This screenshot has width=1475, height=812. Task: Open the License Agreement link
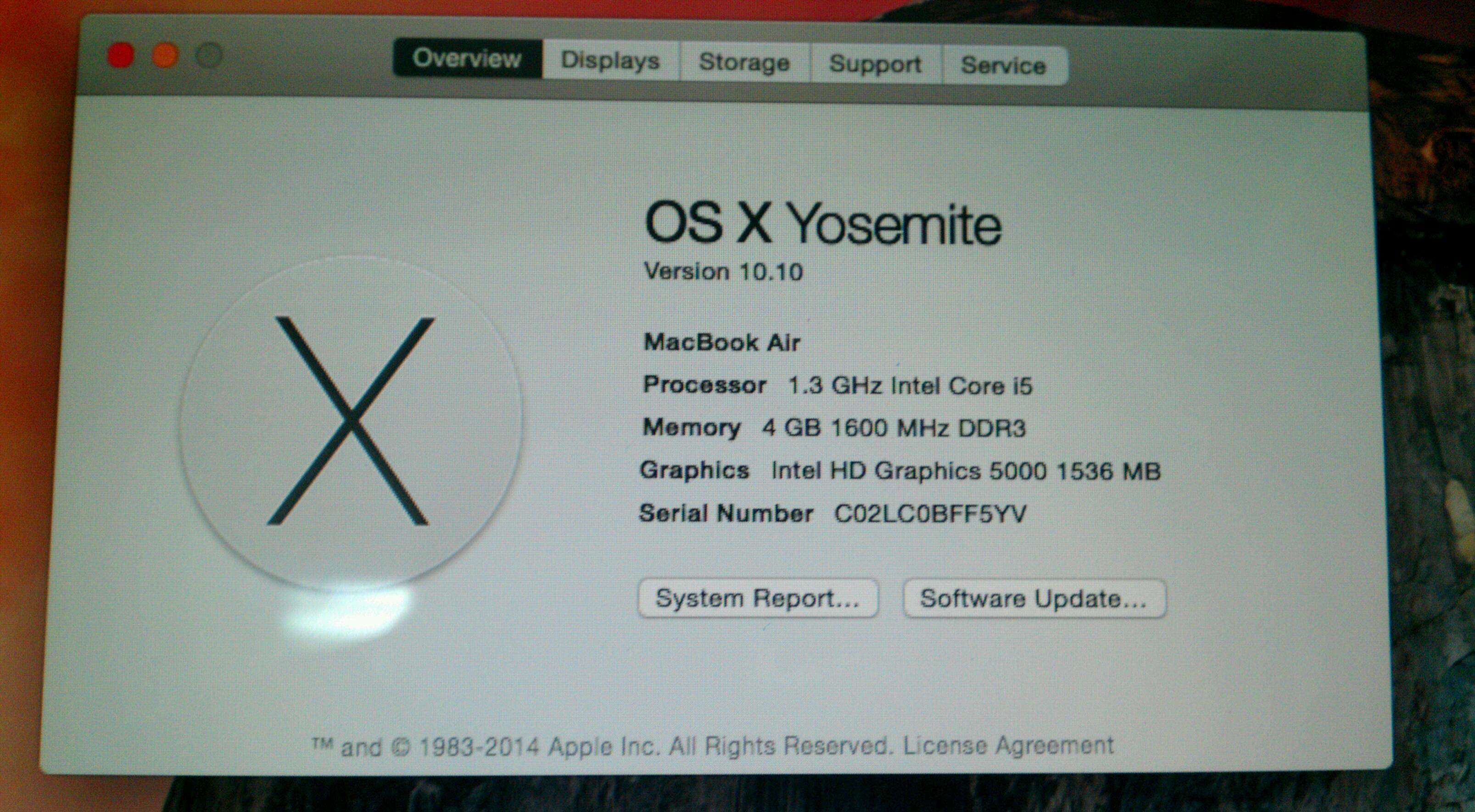[x=1008, y=745]
